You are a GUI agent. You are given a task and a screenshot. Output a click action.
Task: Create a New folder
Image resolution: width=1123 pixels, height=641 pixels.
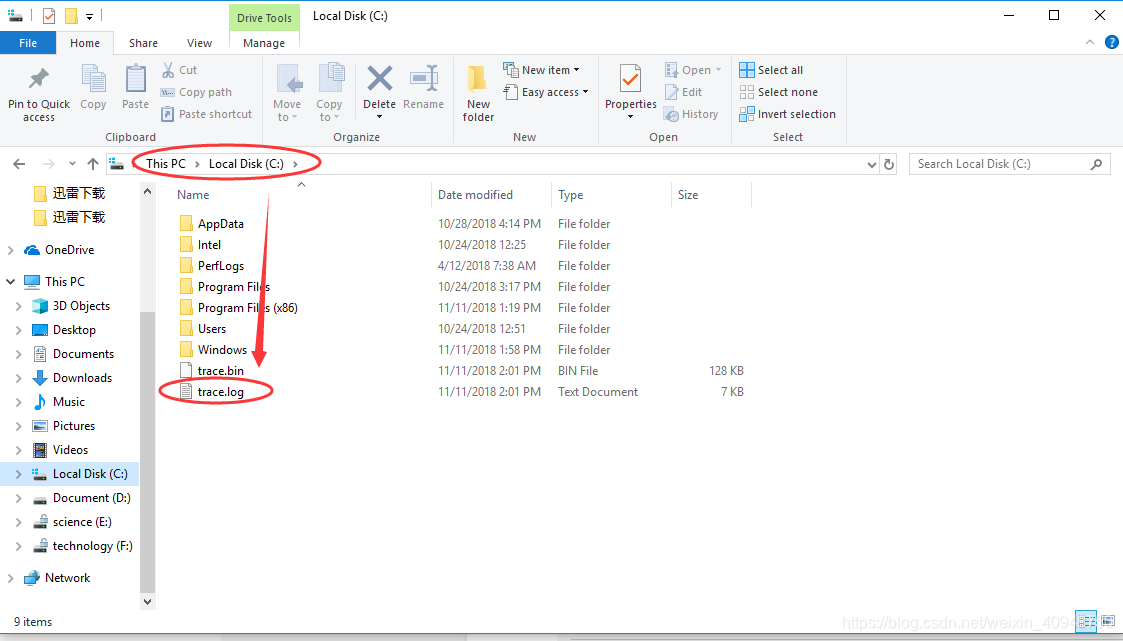[x=478, y=93]
